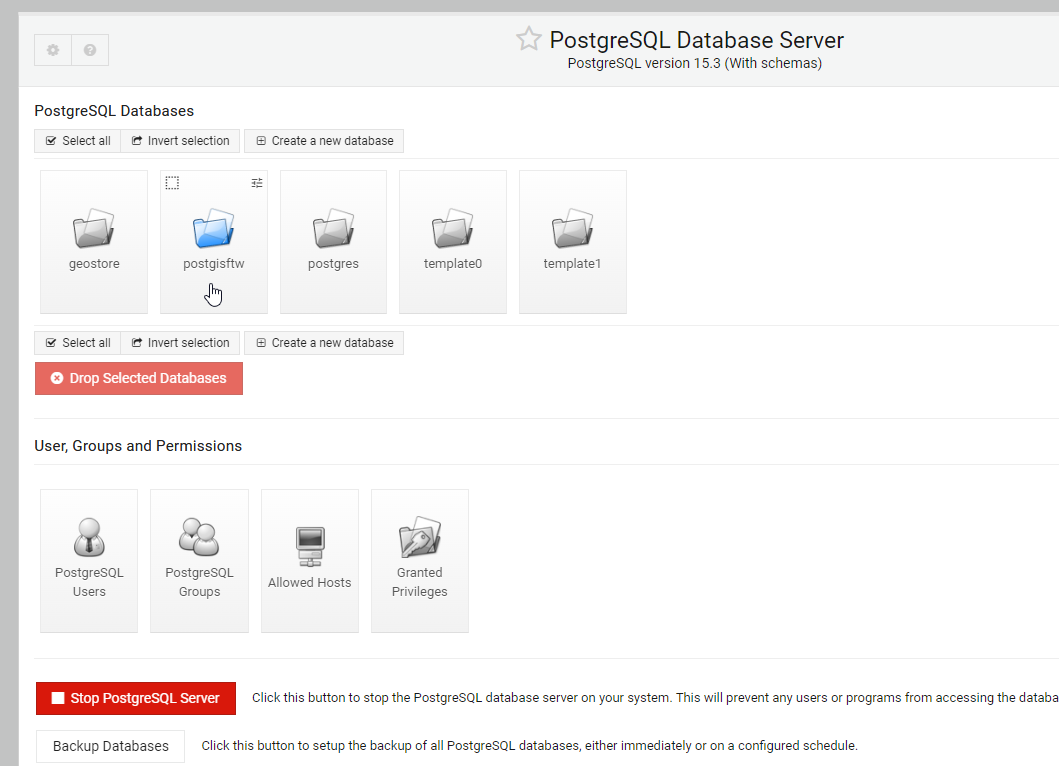
Task: Open the edit options icon on postgisftw tile
Action: (x=256, y=183)
